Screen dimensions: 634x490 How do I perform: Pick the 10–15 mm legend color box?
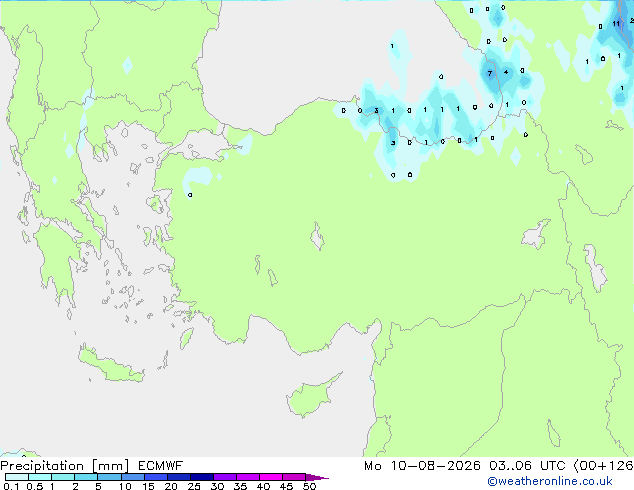[x=132, y=477]
